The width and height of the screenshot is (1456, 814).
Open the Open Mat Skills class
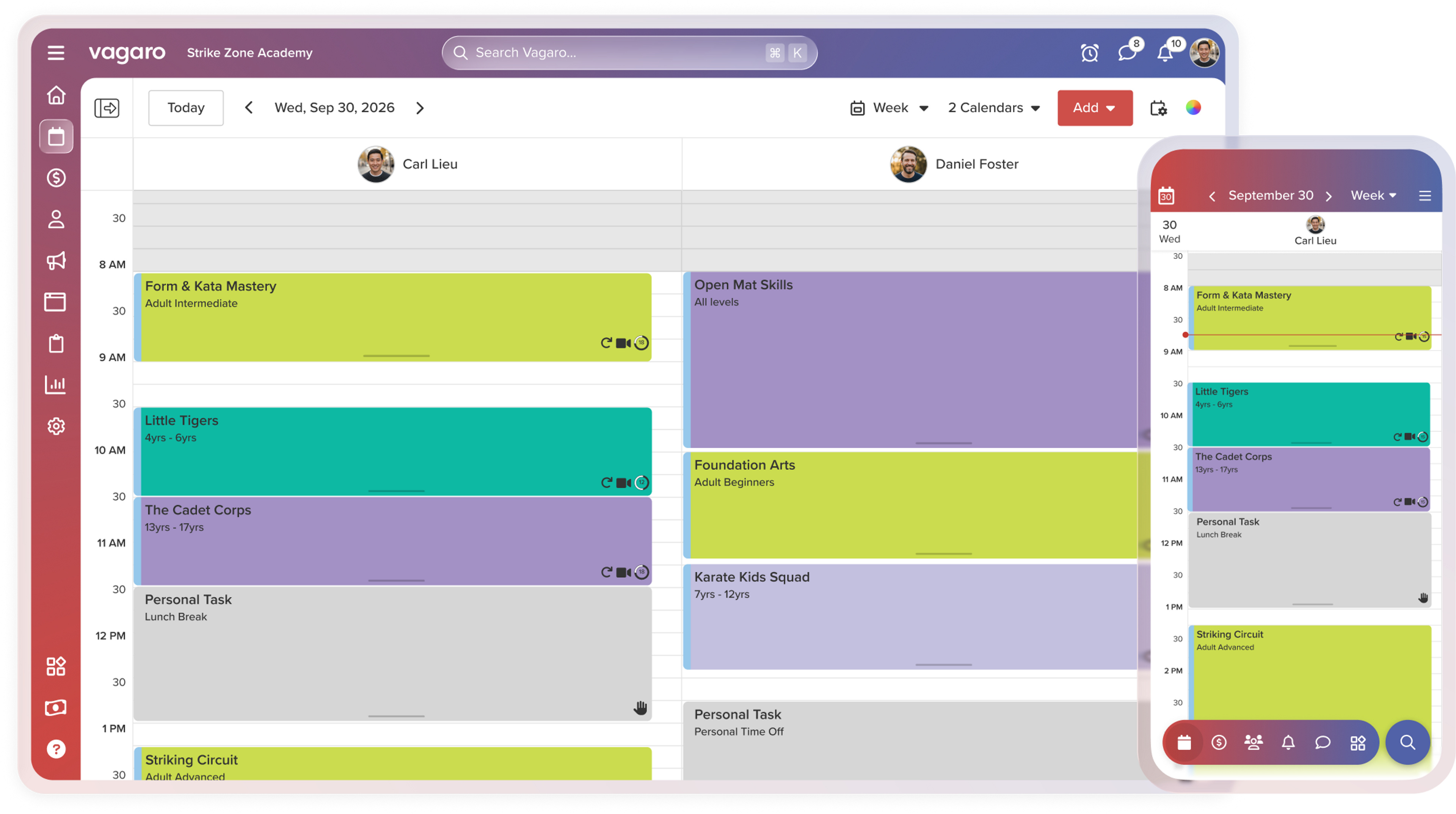point(910,360)
